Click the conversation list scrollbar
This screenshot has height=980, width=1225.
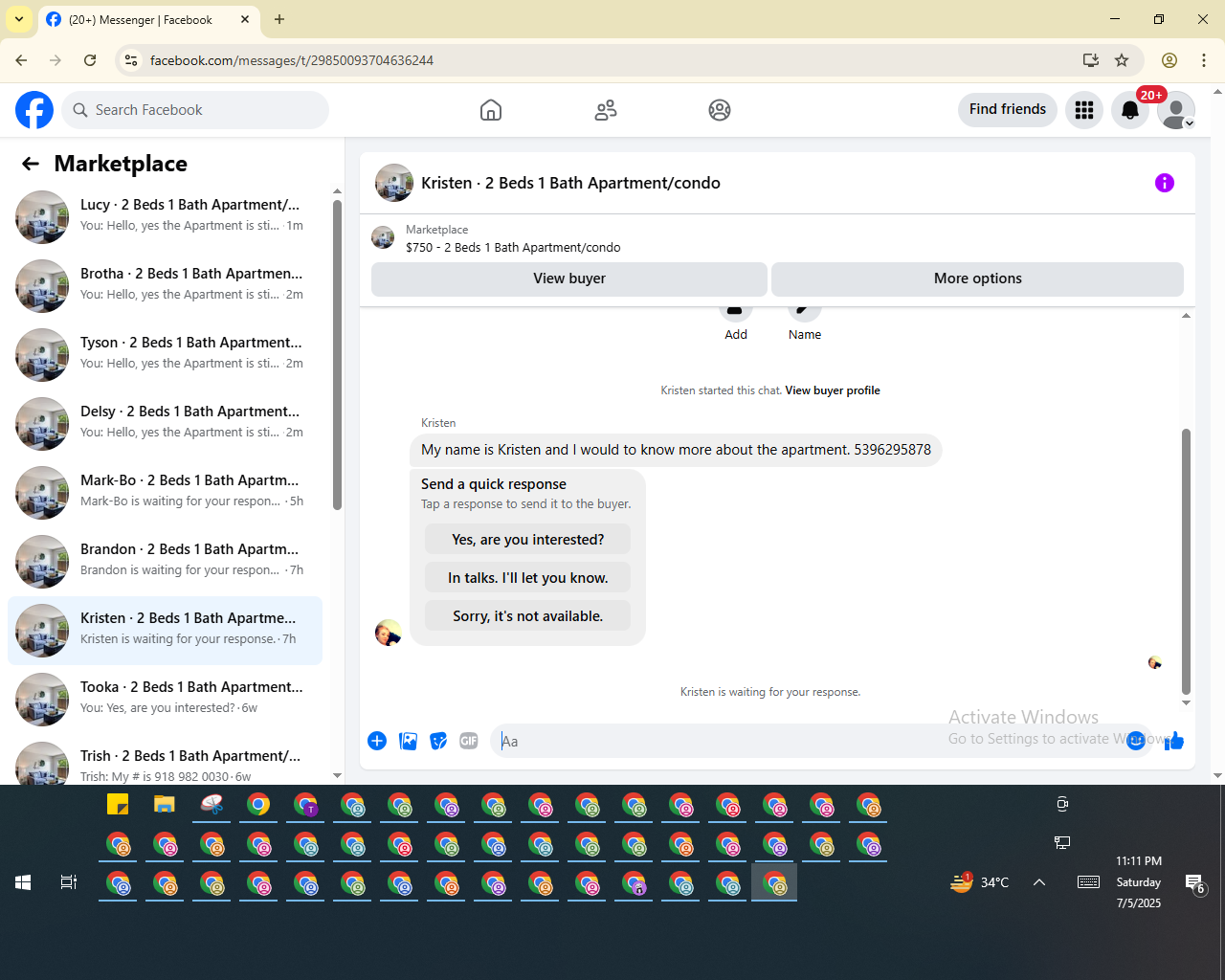(x=337, y=354)
